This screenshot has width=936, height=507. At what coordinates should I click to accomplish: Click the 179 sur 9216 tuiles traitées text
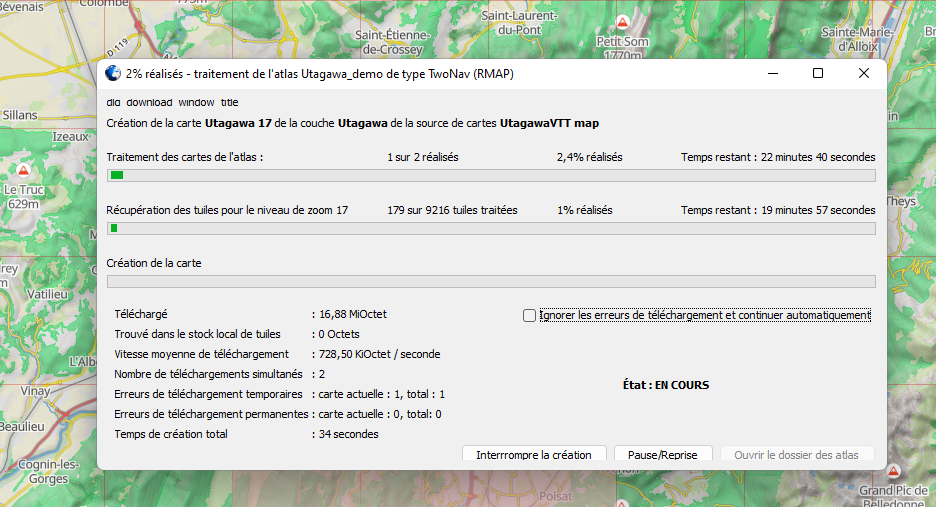point(452,210)
